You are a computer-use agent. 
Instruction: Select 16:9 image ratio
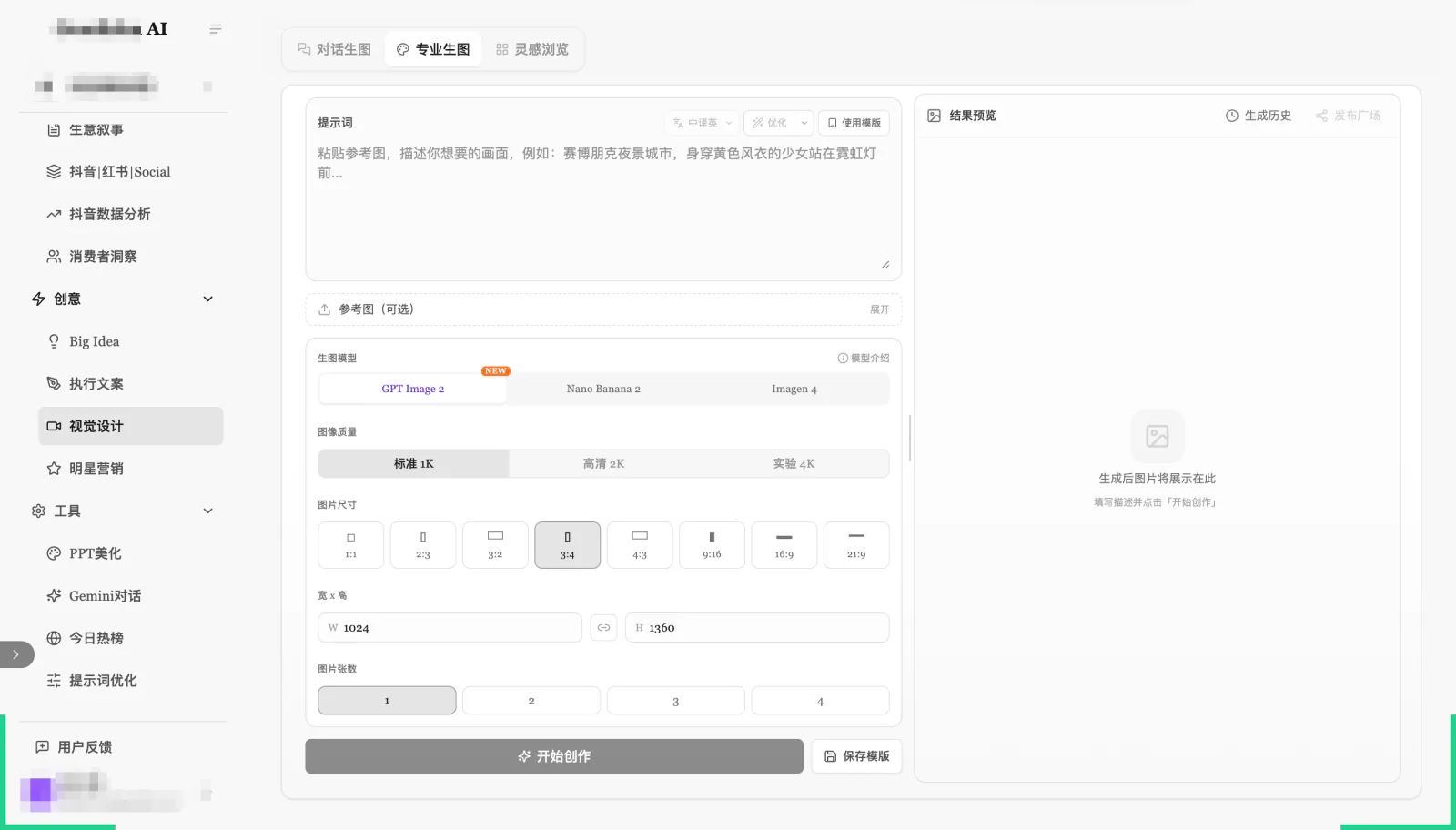point(784,545)
